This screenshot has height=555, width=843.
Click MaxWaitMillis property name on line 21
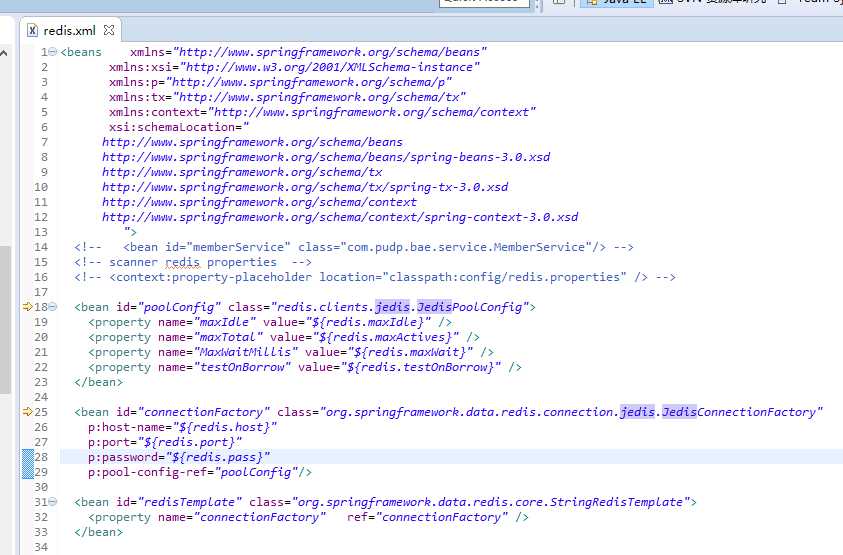[245, 352]
